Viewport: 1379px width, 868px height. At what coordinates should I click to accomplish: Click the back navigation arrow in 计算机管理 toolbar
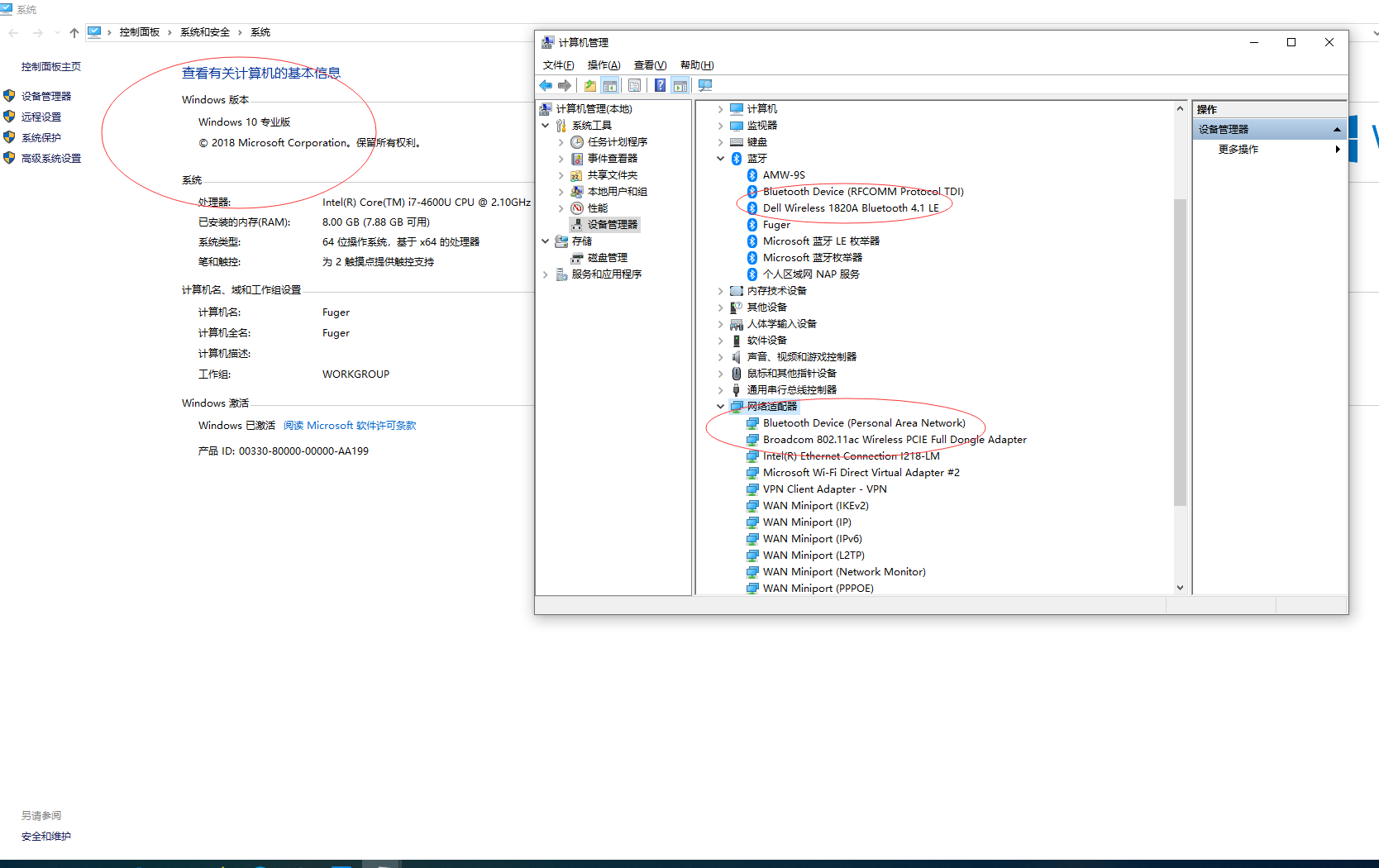point(546,84)
